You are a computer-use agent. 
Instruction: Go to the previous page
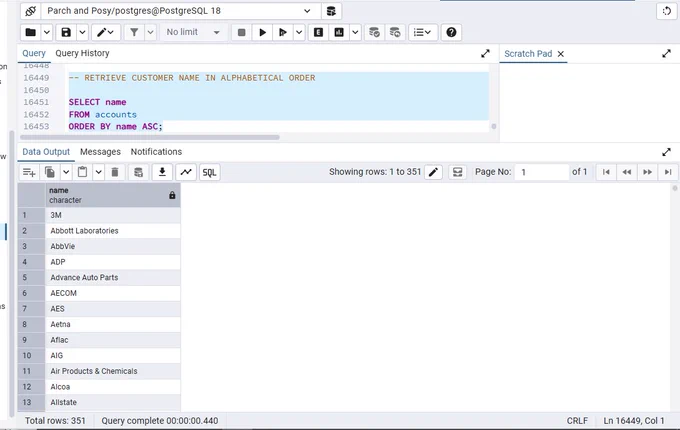[x=627, y=172]
